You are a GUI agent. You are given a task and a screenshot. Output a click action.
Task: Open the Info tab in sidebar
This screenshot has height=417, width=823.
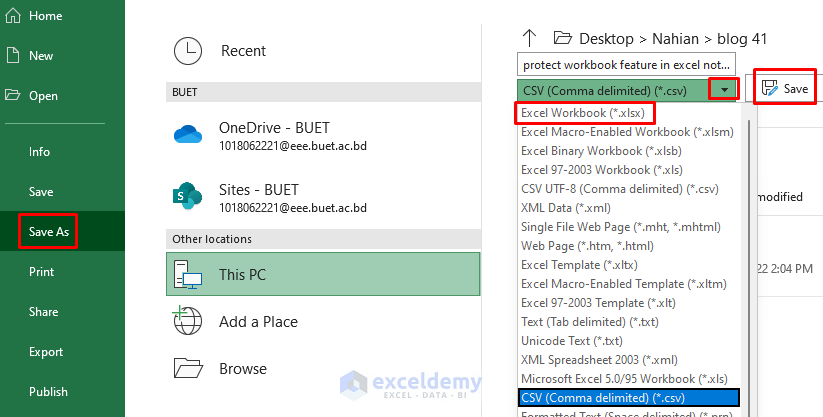click(39, 152)
